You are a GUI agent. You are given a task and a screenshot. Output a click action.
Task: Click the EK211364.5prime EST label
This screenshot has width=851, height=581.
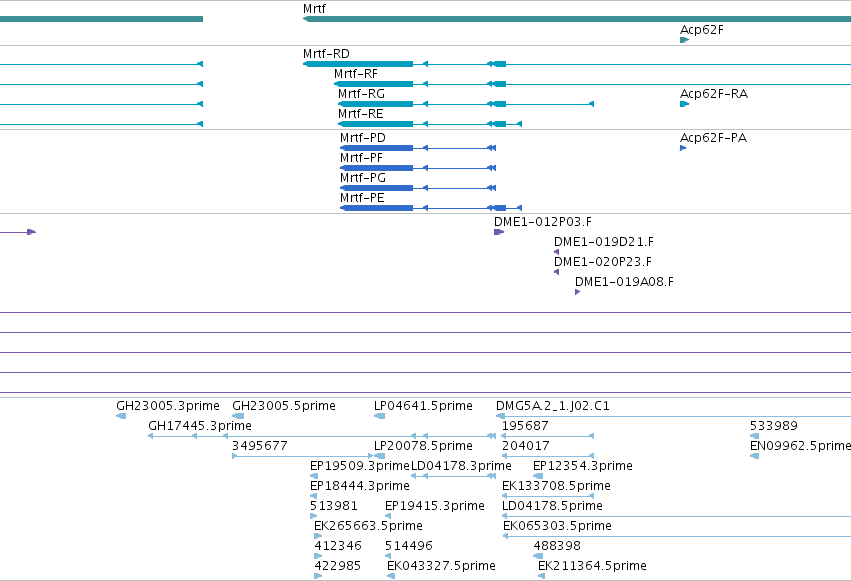pyautogui.click(x=592, y=566)
